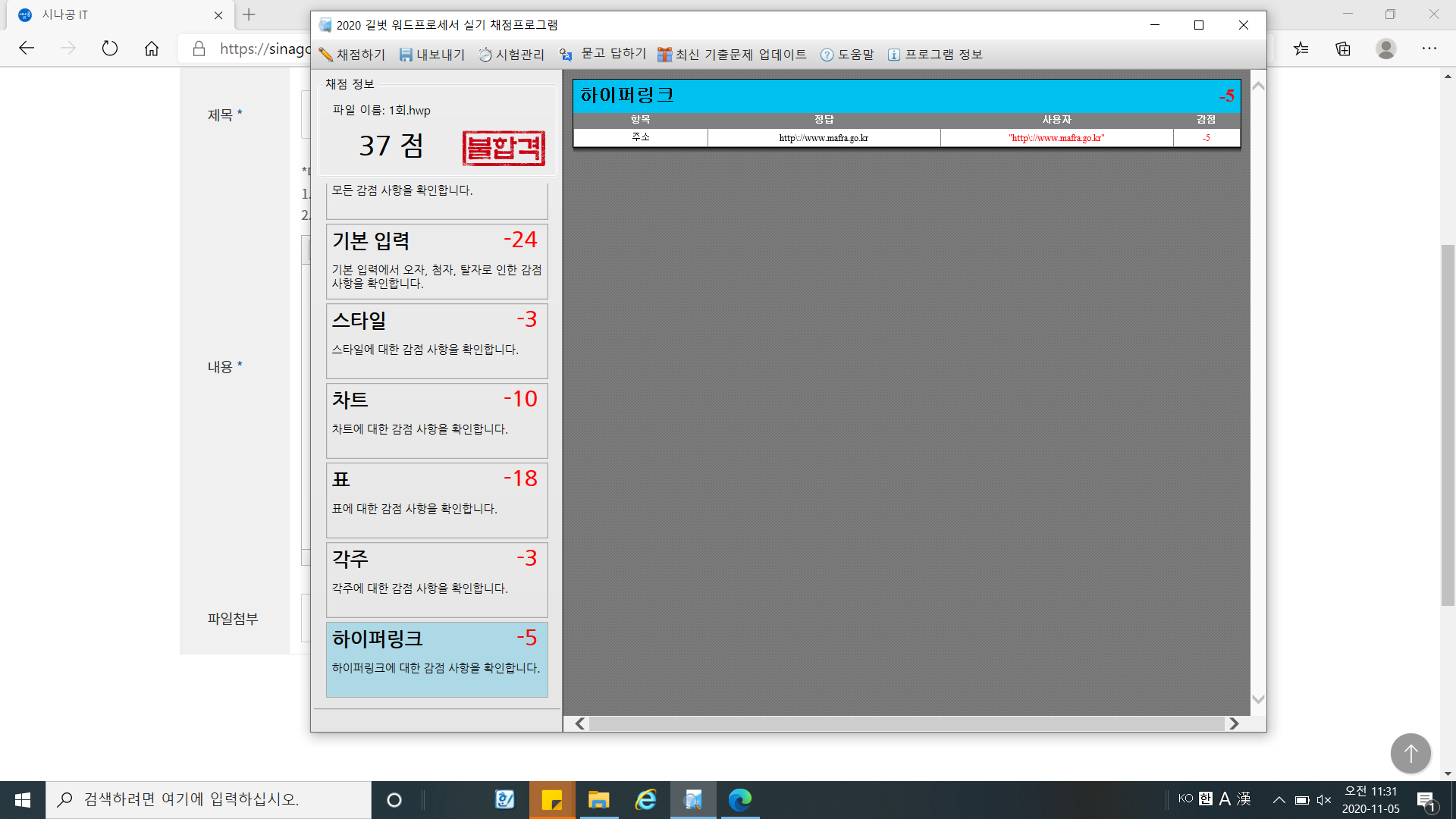Viewport: 1456px width, 819px height.
Task: Show the 표 deduction details
Action: (x=437, y=500)
